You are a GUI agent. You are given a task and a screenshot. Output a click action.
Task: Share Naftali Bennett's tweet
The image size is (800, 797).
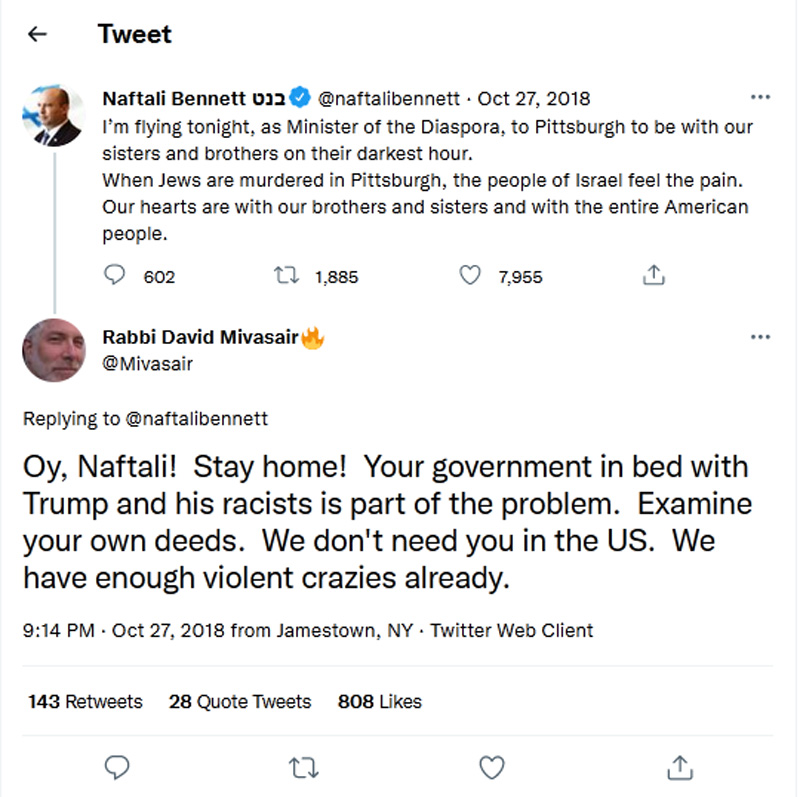point(654,275)
